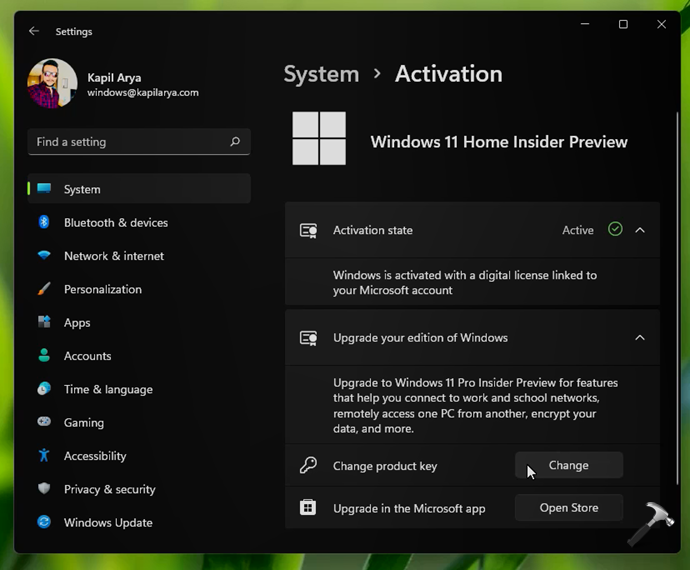This screenshot has width=690, height=570.
Task: Go to System in the breadcrumb
Action: point(321,74)
